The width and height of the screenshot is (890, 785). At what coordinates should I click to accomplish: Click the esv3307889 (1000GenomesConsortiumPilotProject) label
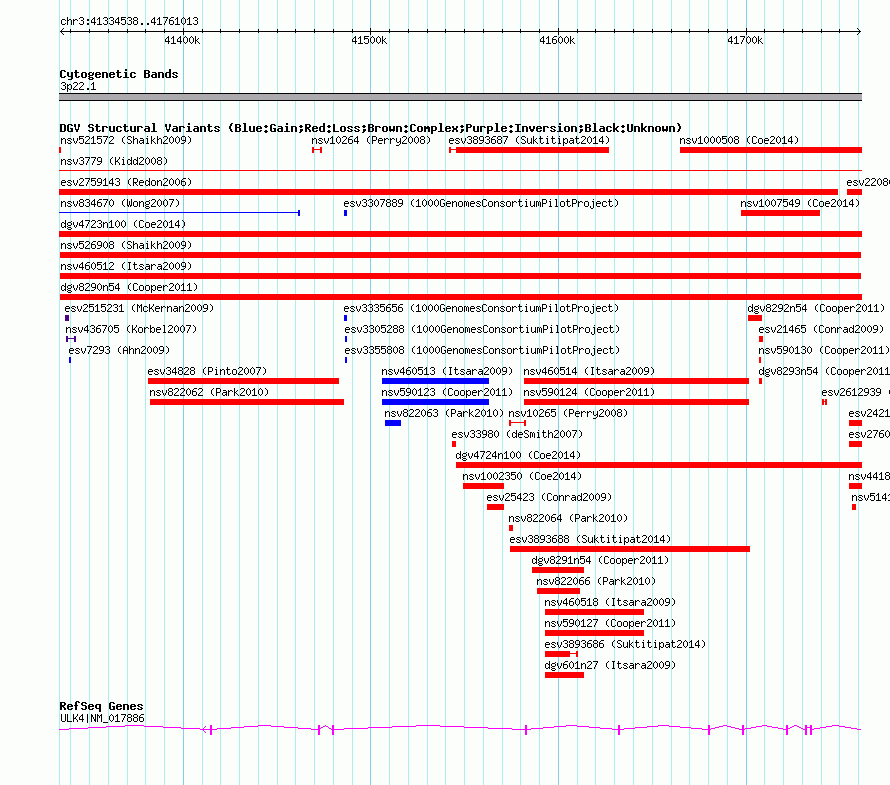coord(481,203)
